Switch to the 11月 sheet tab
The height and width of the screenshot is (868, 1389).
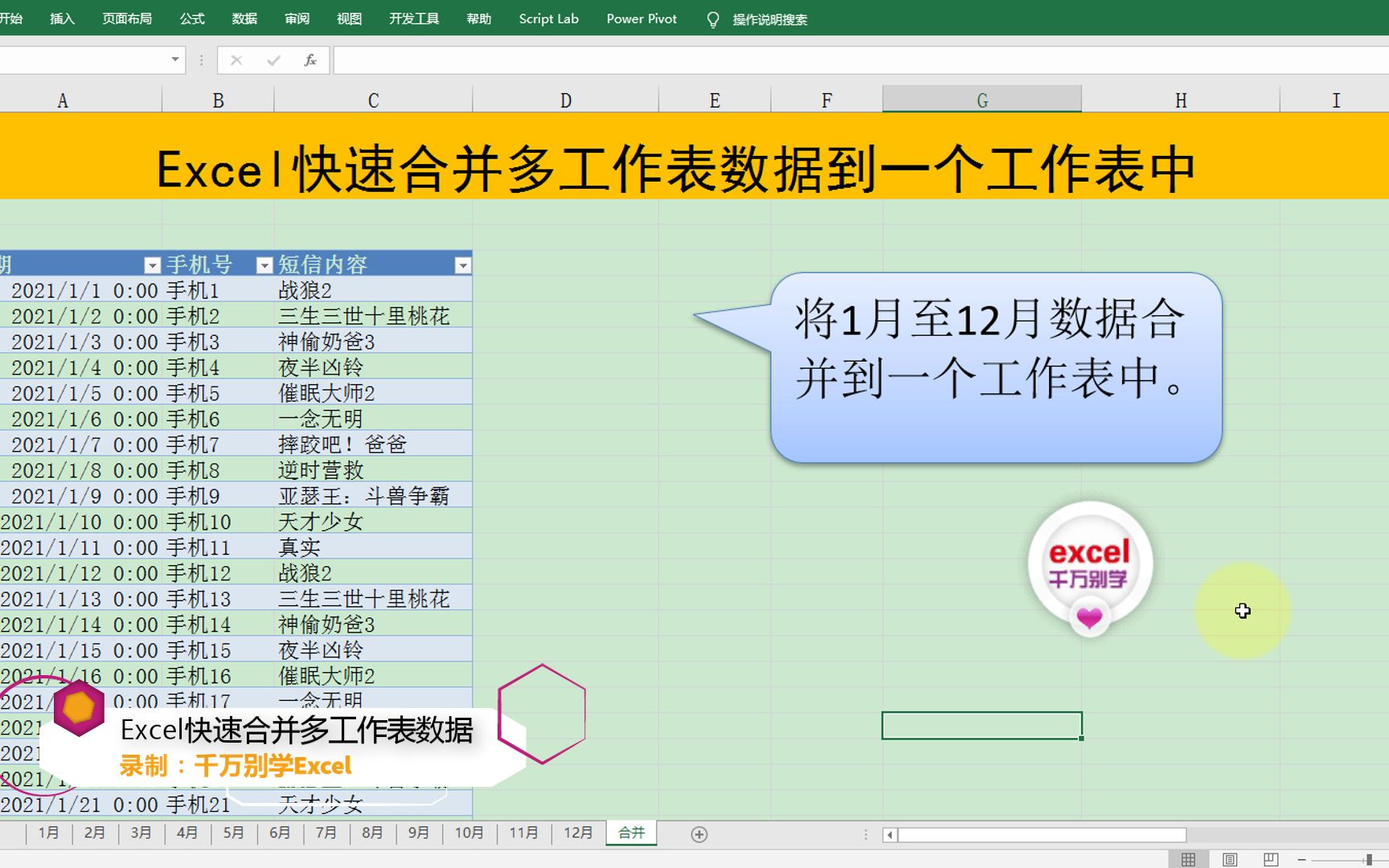523,833
